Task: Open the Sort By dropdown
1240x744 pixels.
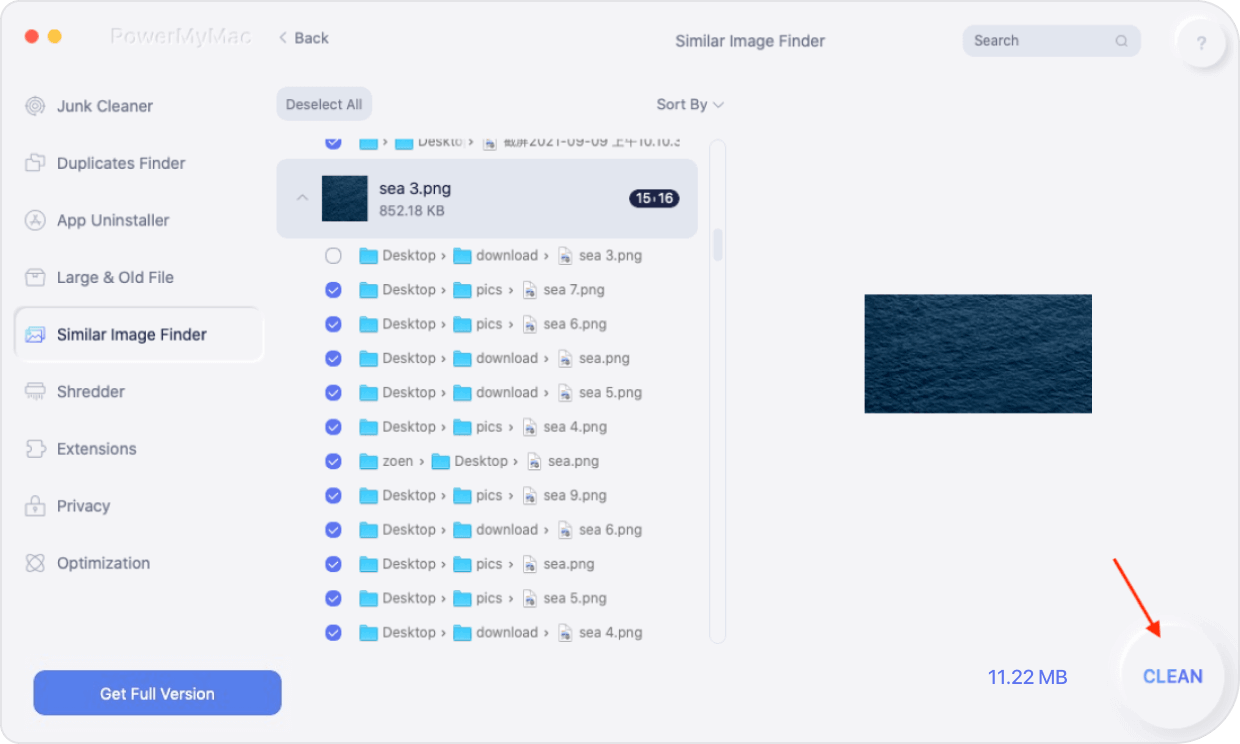Action: pos(689,104)
